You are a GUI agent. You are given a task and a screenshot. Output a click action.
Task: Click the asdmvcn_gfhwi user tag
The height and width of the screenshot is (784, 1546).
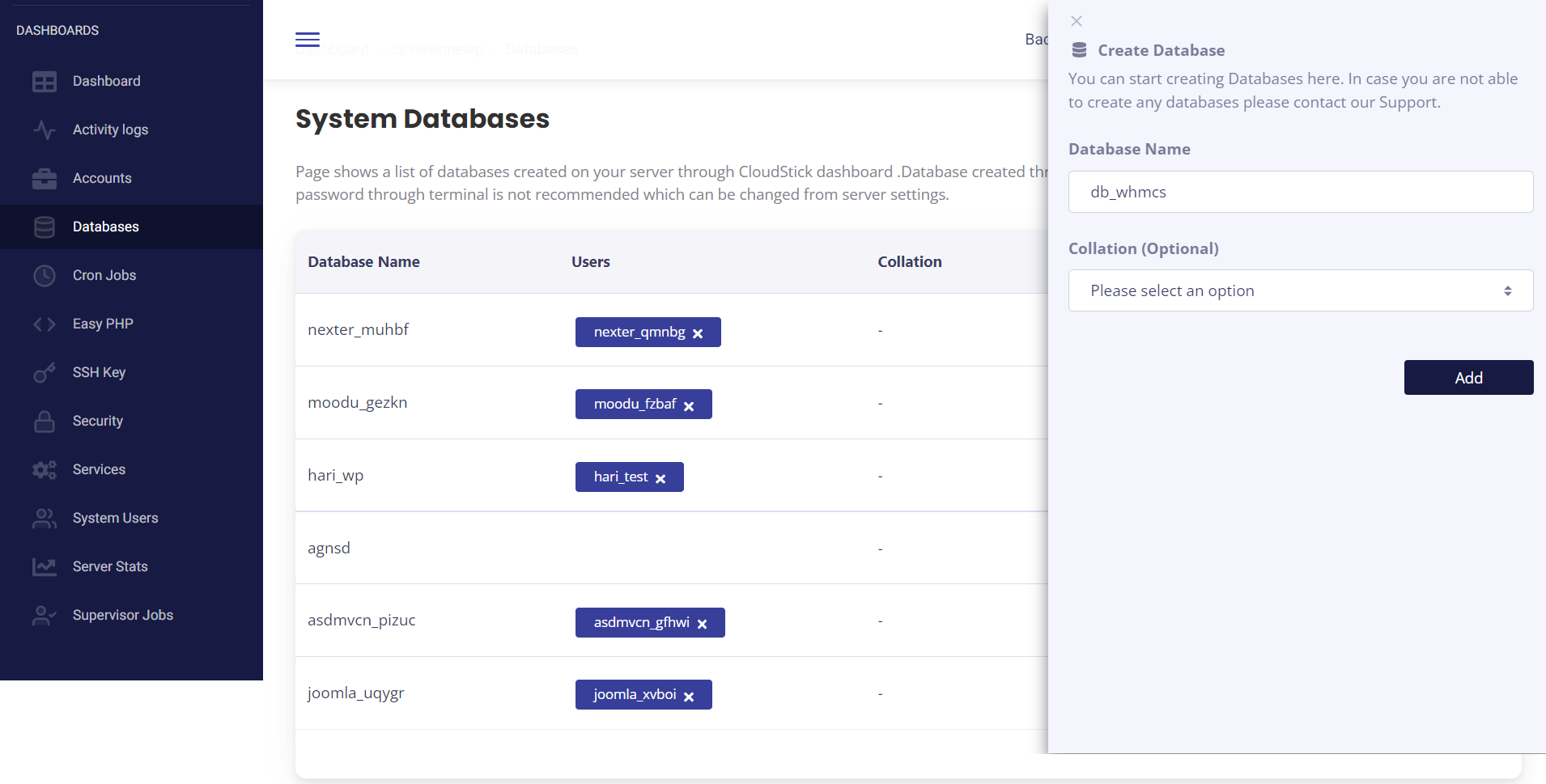[x=641, y=622]
